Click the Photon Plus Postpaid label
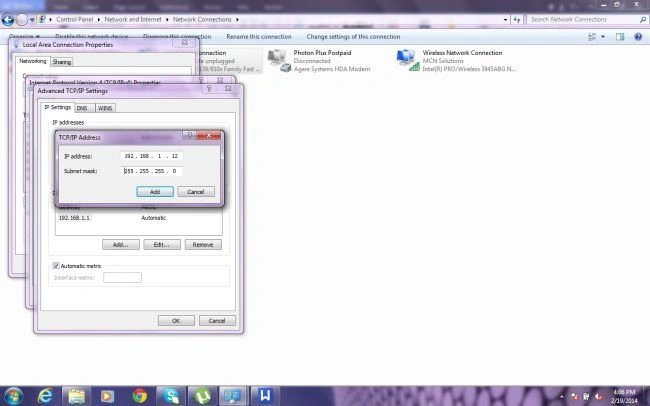Screen dimensions: 650x406 click(322, 53)
